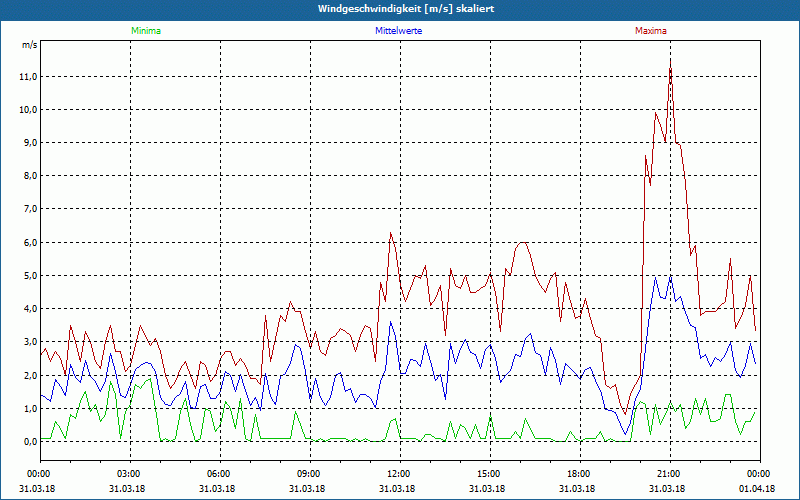
Task: Click the "18:00" time label
Action: (x=581, y=474)
